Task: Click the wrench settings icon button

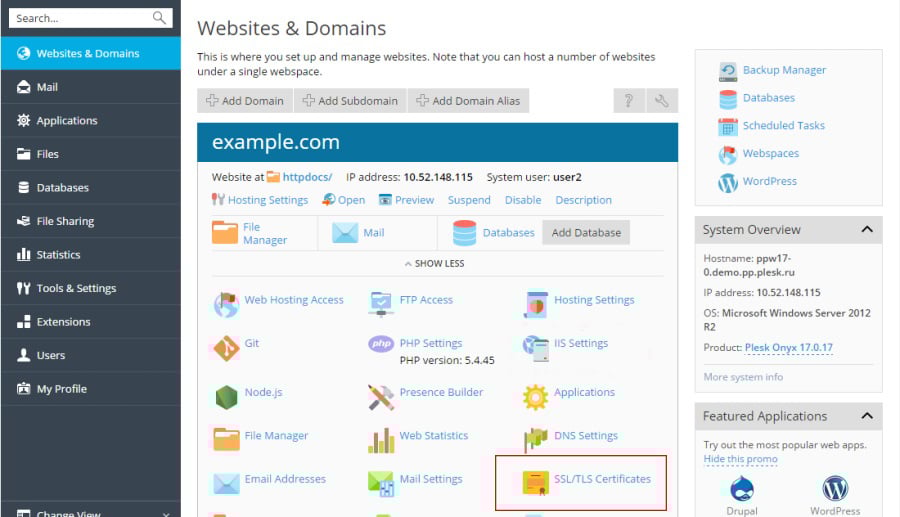Action: click(x=662, y=100)
